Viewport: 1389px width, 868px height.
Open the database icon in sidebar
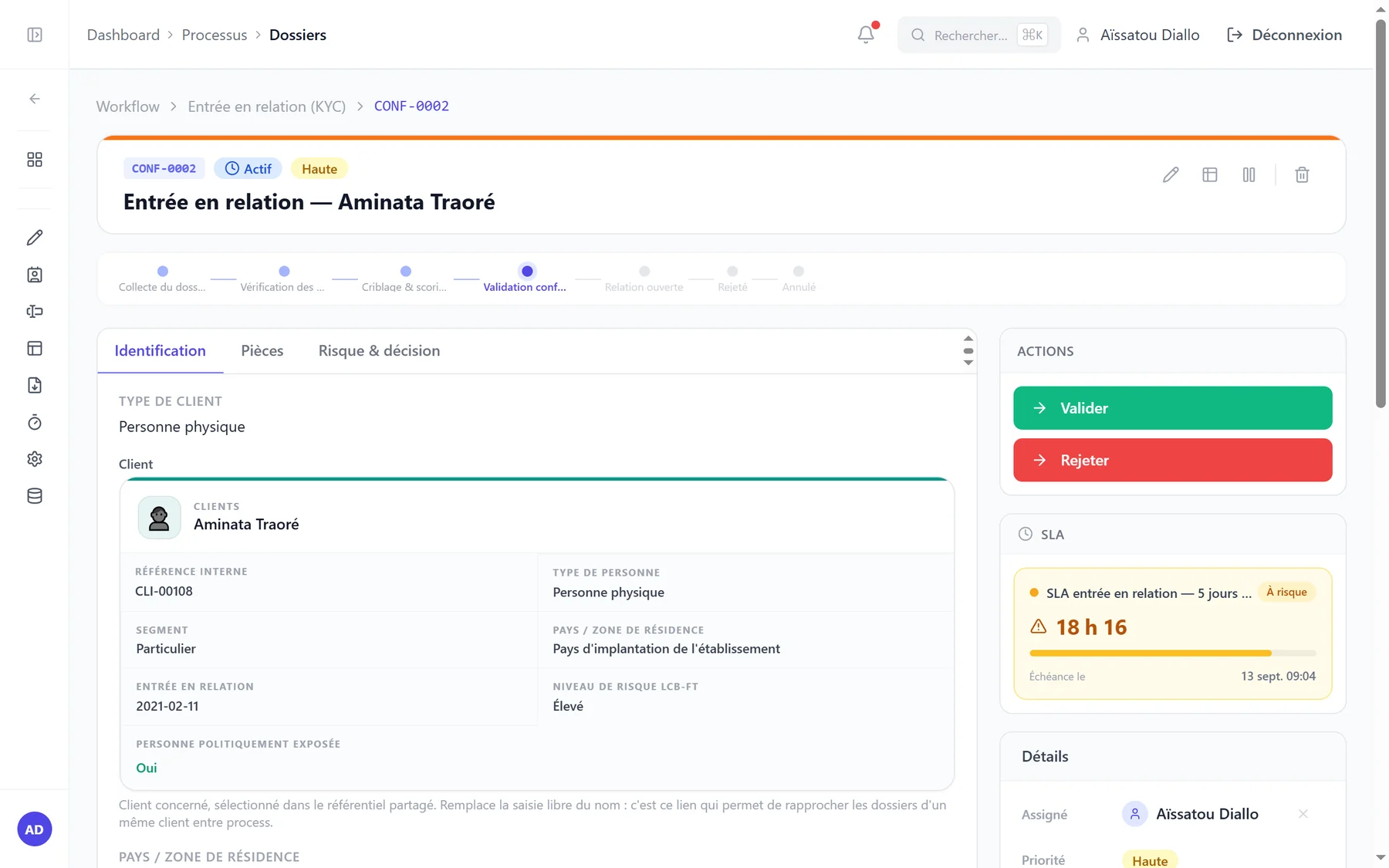click(35, 496)
